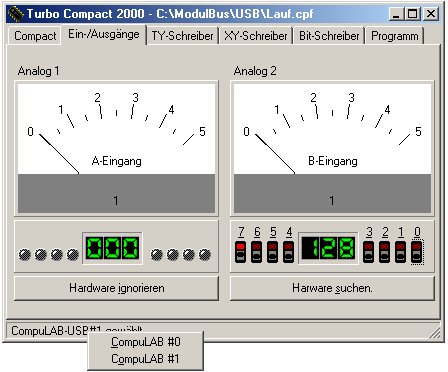The image size is (448, 372).
Task: Choose CompuLAB #1 from popup menu
Action: (x=146, y=359)
